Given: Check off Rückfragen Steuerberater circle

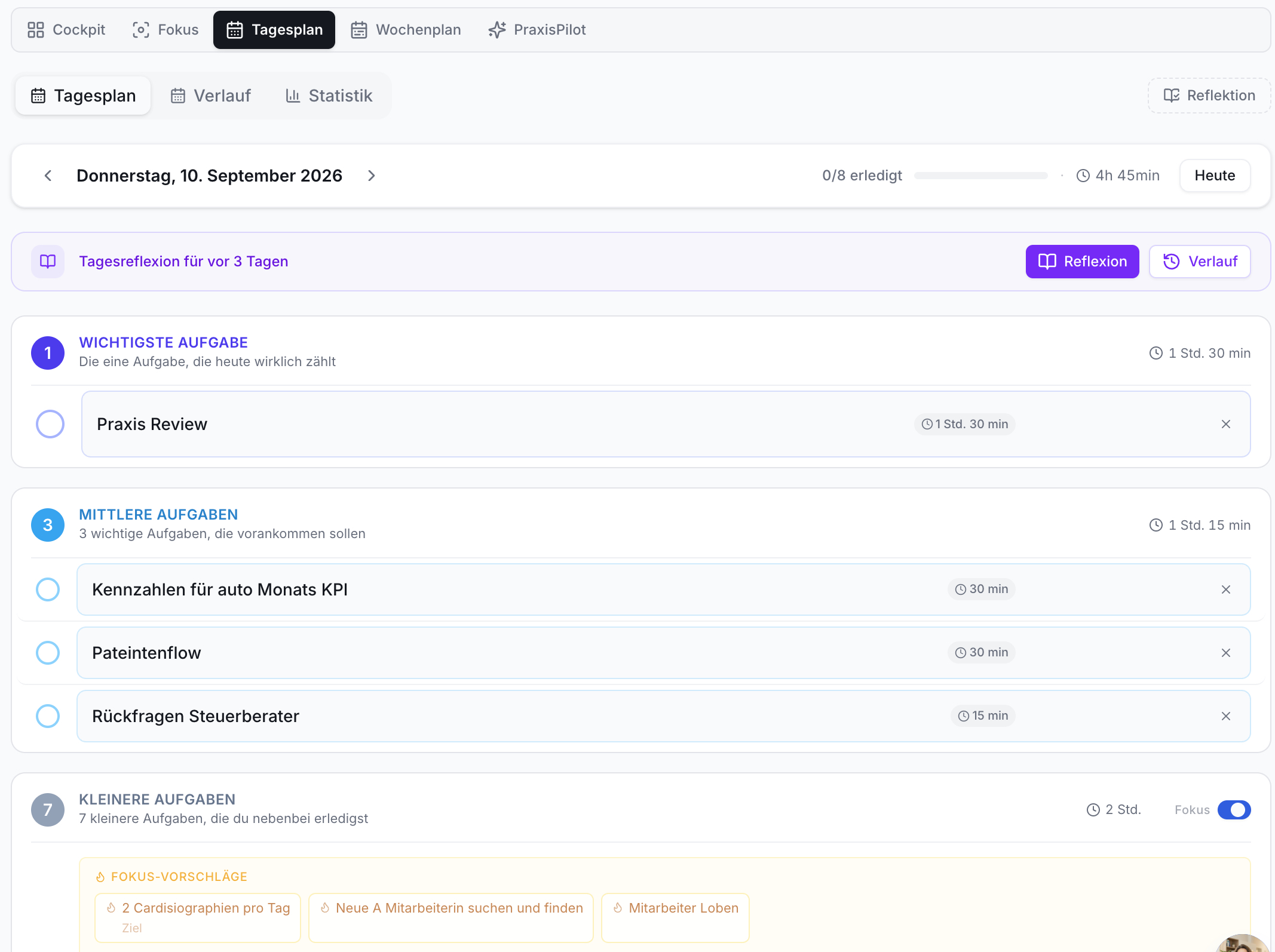Looking at the screenshot, I should [48, 716].
